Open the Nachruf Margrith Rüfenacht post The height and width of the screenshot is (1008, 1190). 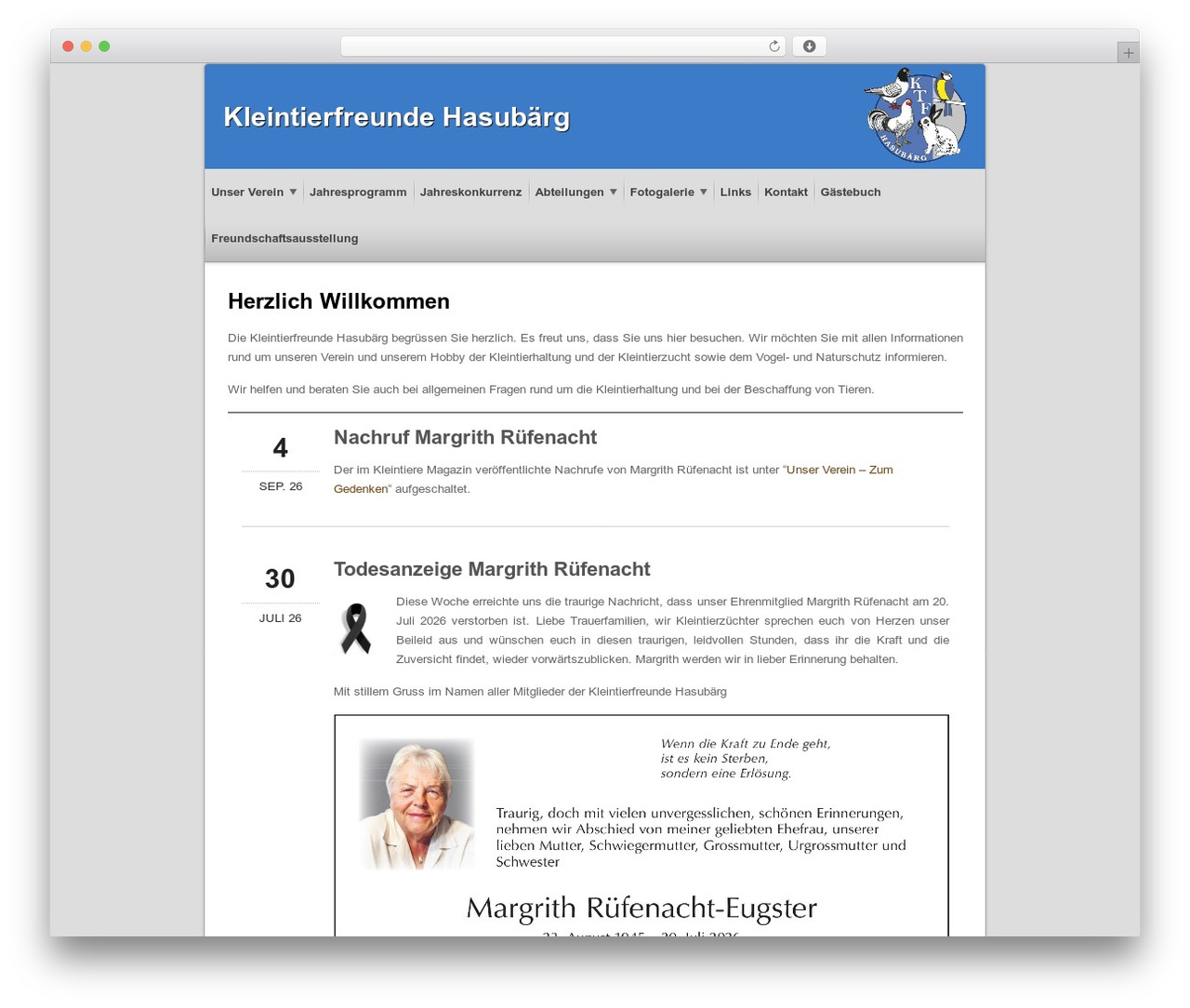pyautogui.click(x=465, y=437)
